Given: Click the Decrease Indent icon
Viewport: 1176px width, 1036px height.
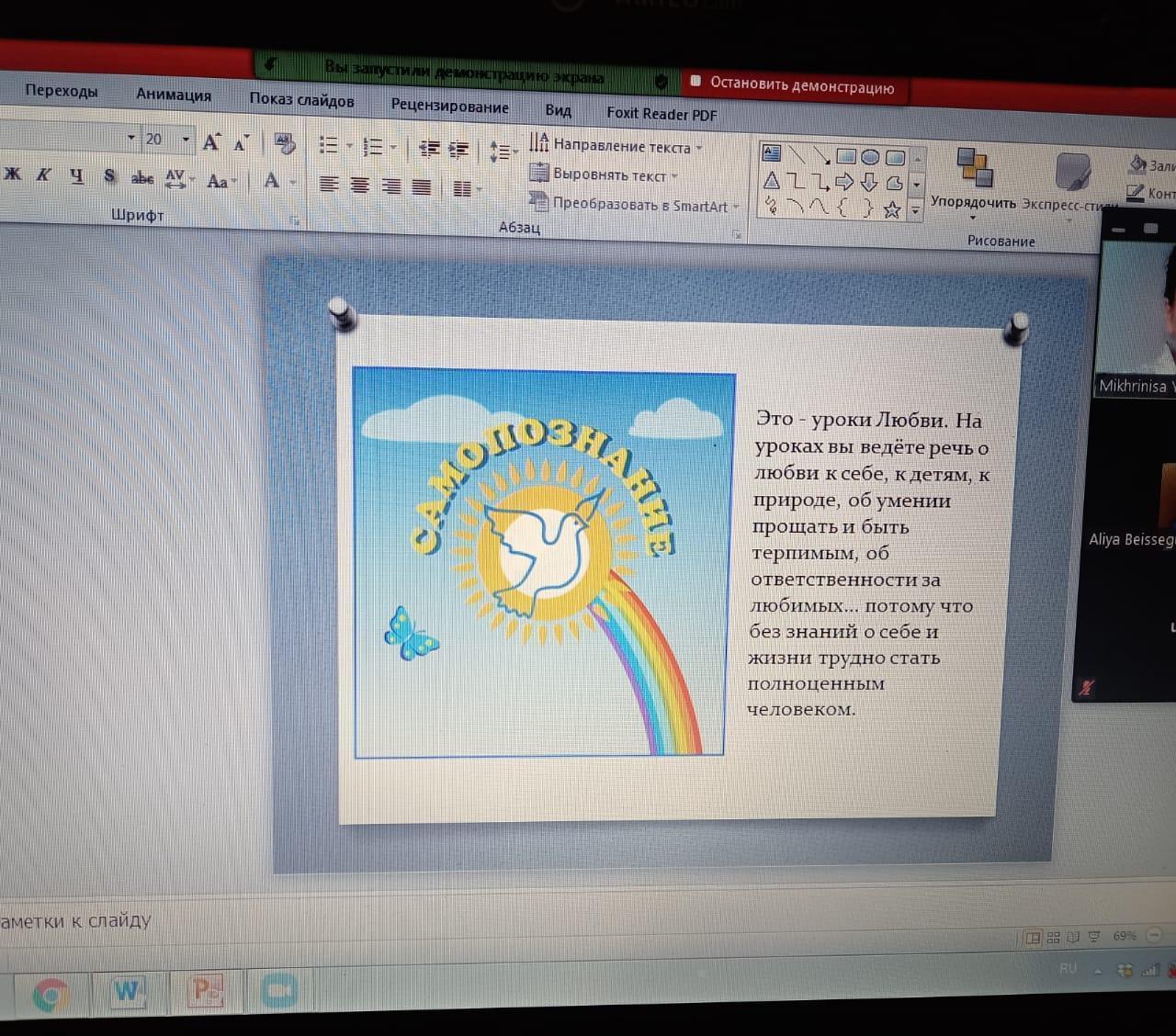Looking at the screenshot, I should (428, 148).
